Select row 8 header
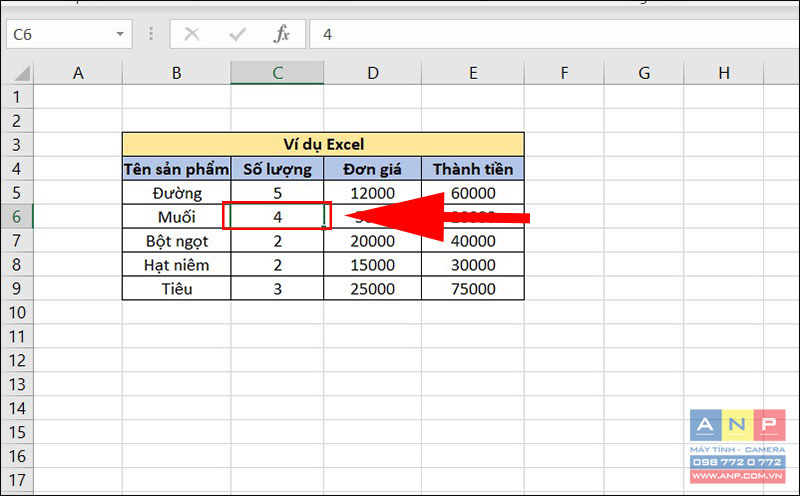Screen dimensions: 800x496 pyautogui.click(x=17, y=264)
